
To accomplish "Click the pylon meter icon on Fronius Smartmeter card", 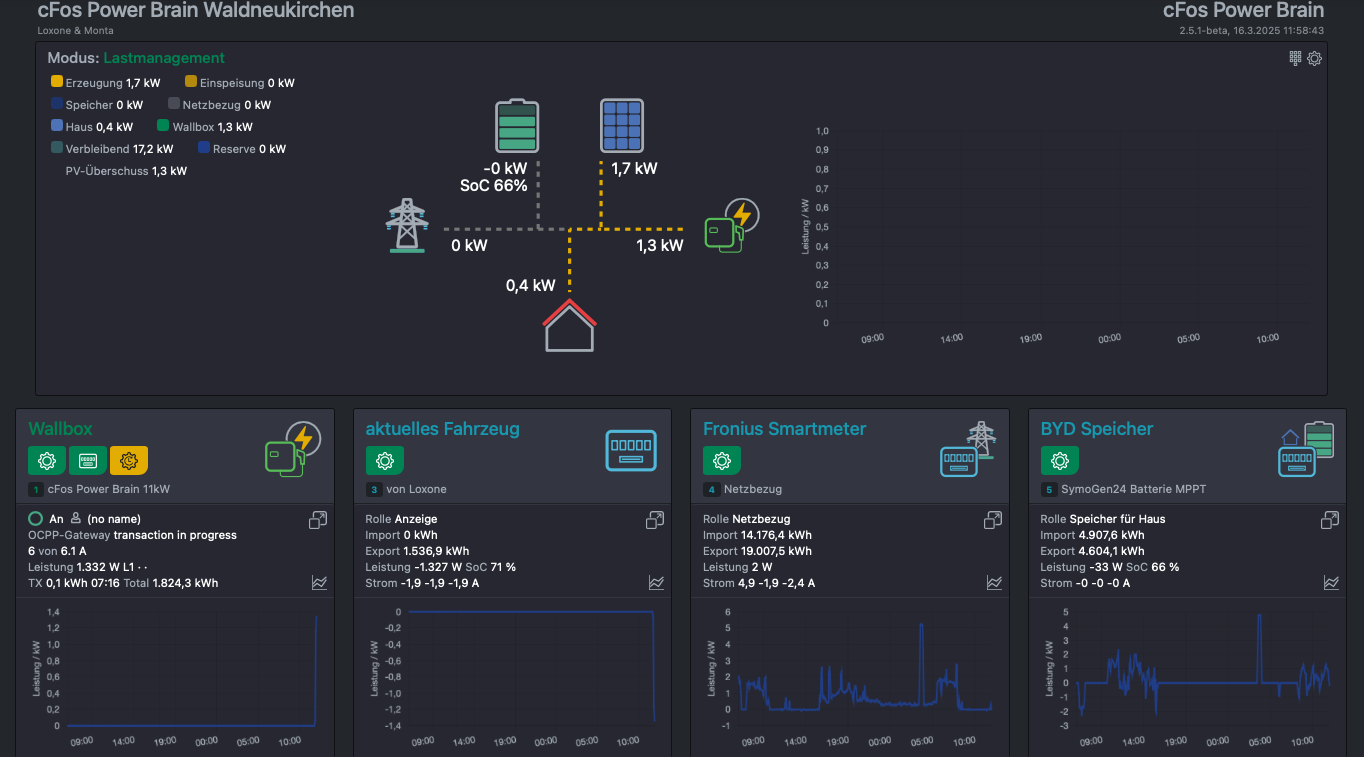I will (x=968, y=449).
